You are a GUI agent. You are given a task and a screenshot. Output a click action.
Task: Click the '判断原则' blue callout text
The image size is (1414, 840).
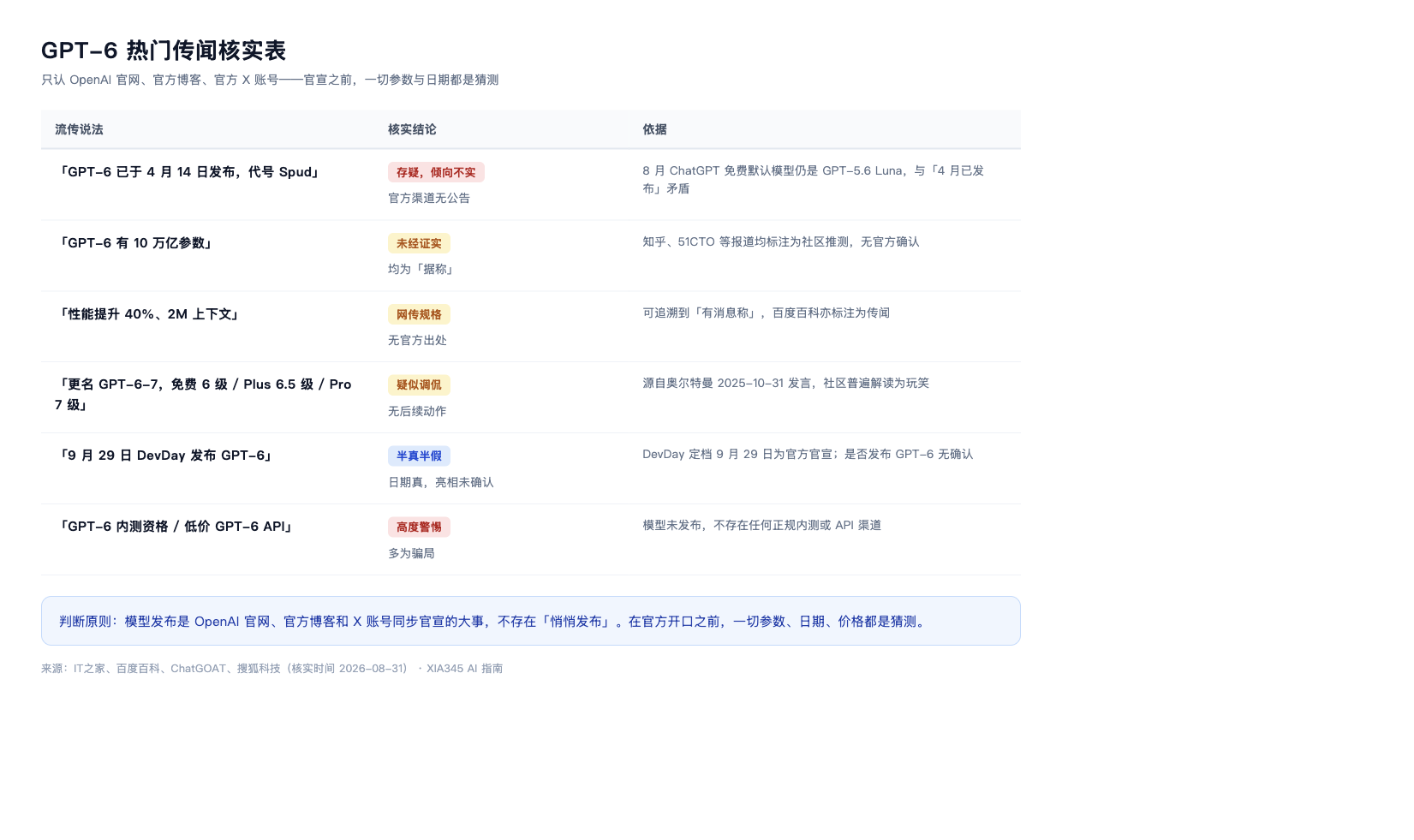tap(494, 622)
